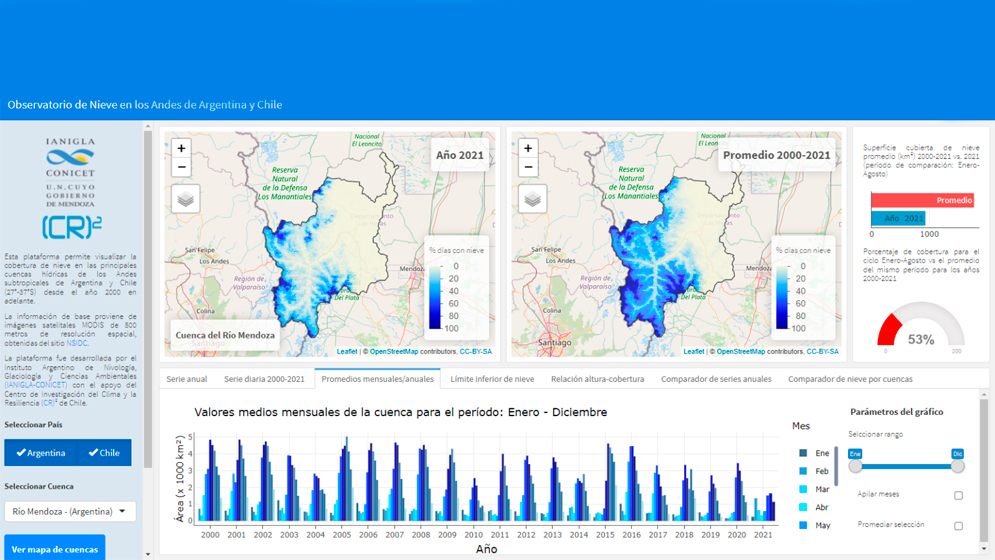The height and width of the screenshot is (560, 995).
Task: Open the NSIDC link in sidebar
Action: point(77,343)
